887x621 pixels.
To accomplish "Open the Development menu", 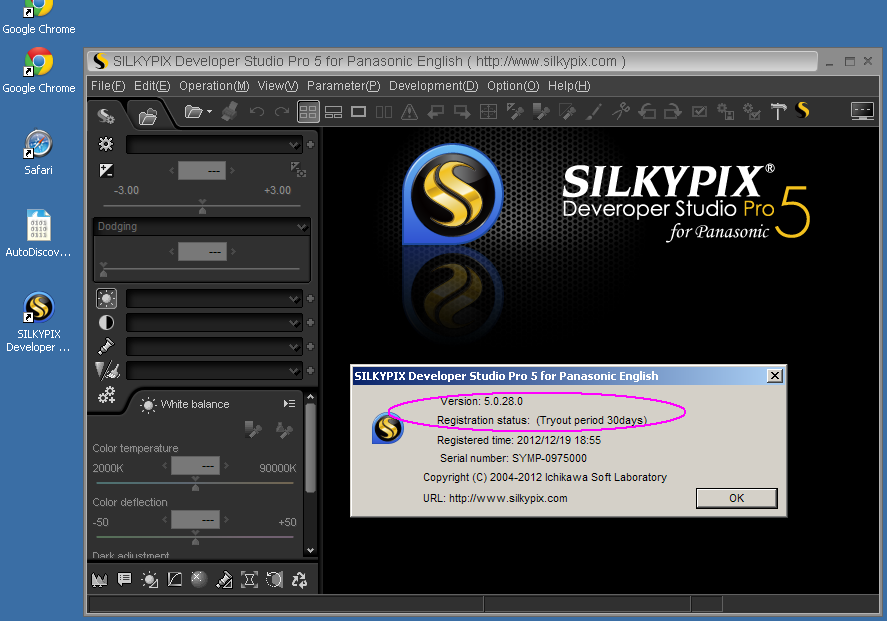I will 434,86.
